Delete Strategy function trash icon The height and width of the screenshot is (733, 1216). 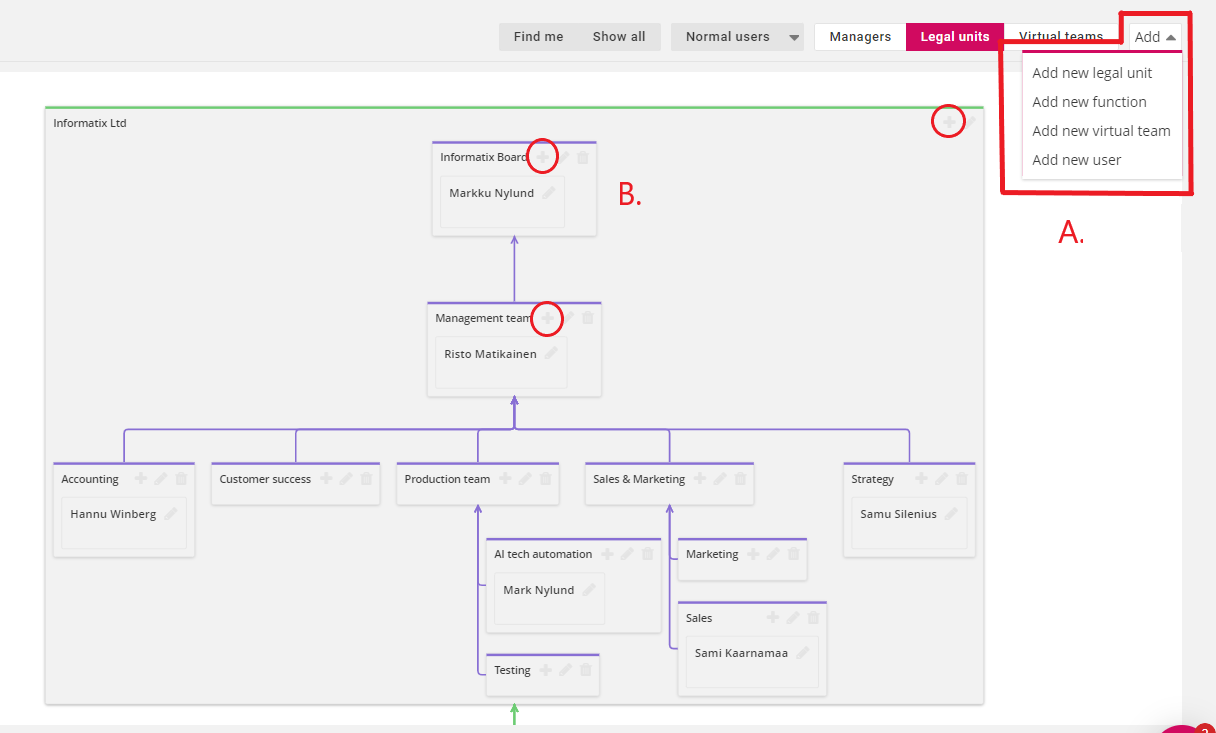tap(962, 479)
